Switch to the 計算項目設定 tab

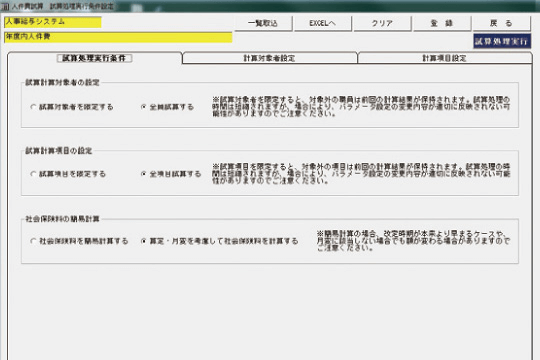(445, 58)
